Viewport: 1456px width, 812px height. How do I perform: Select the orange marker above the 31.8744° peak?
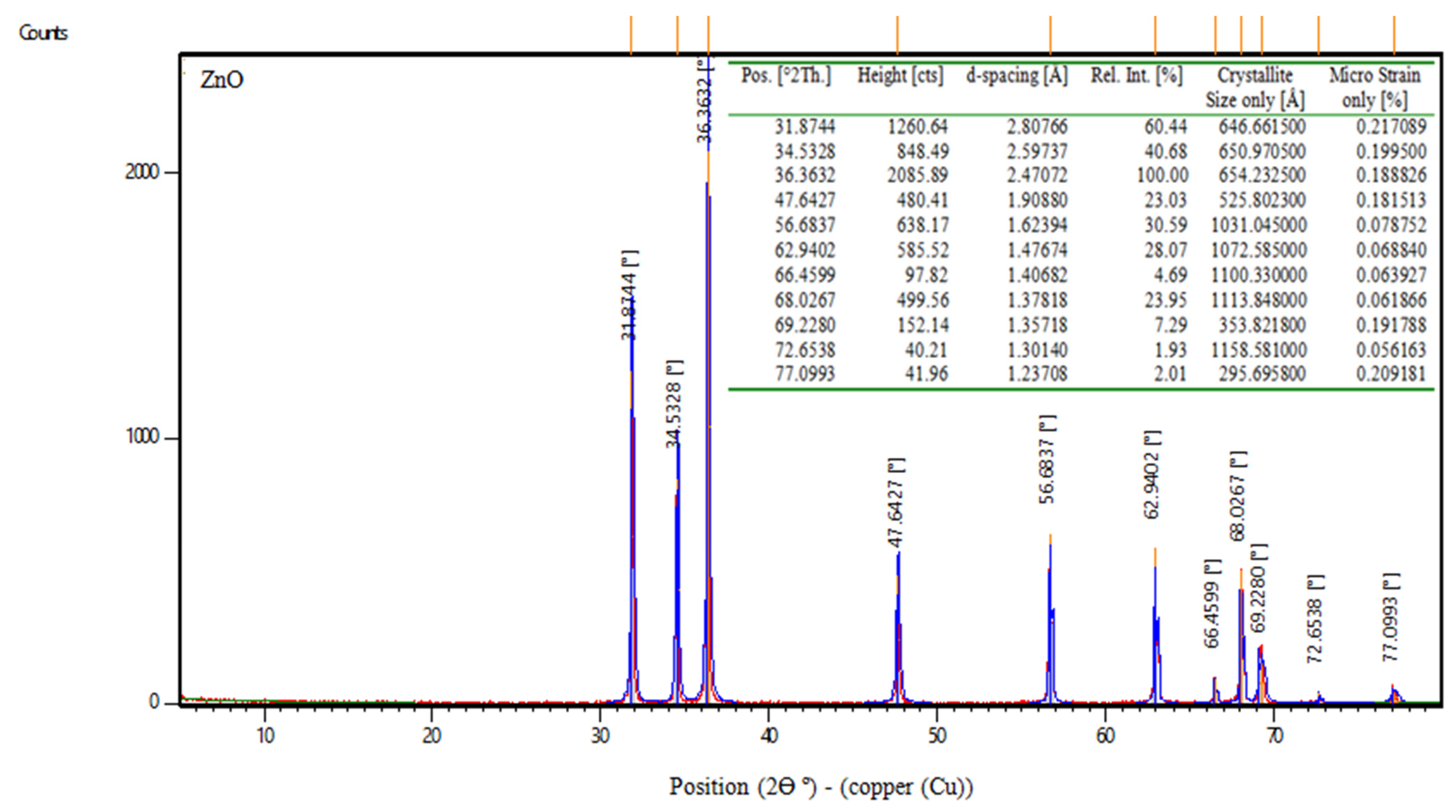[x=631, y=34]
